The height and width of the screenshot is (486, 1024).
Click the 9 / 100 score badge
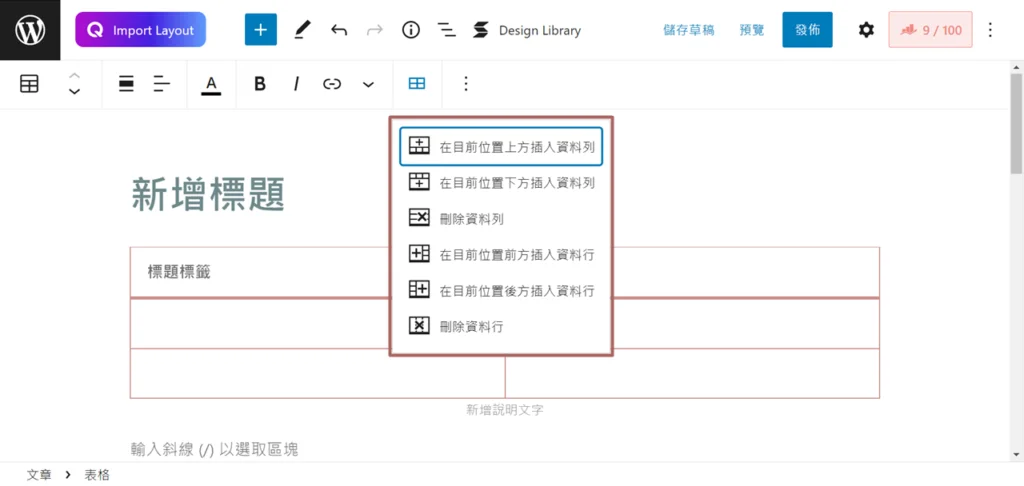930,30
